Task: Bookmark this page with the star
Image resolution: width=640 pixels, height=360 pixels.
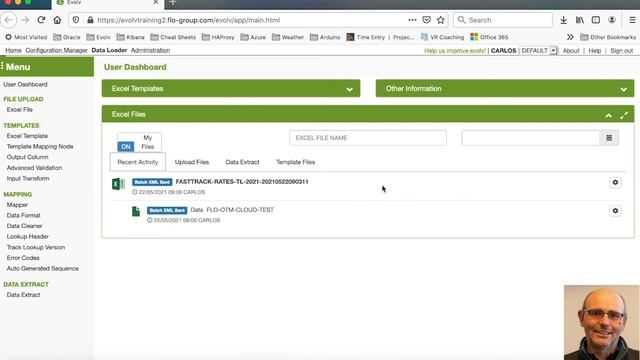Action: (x=441, y=20)
